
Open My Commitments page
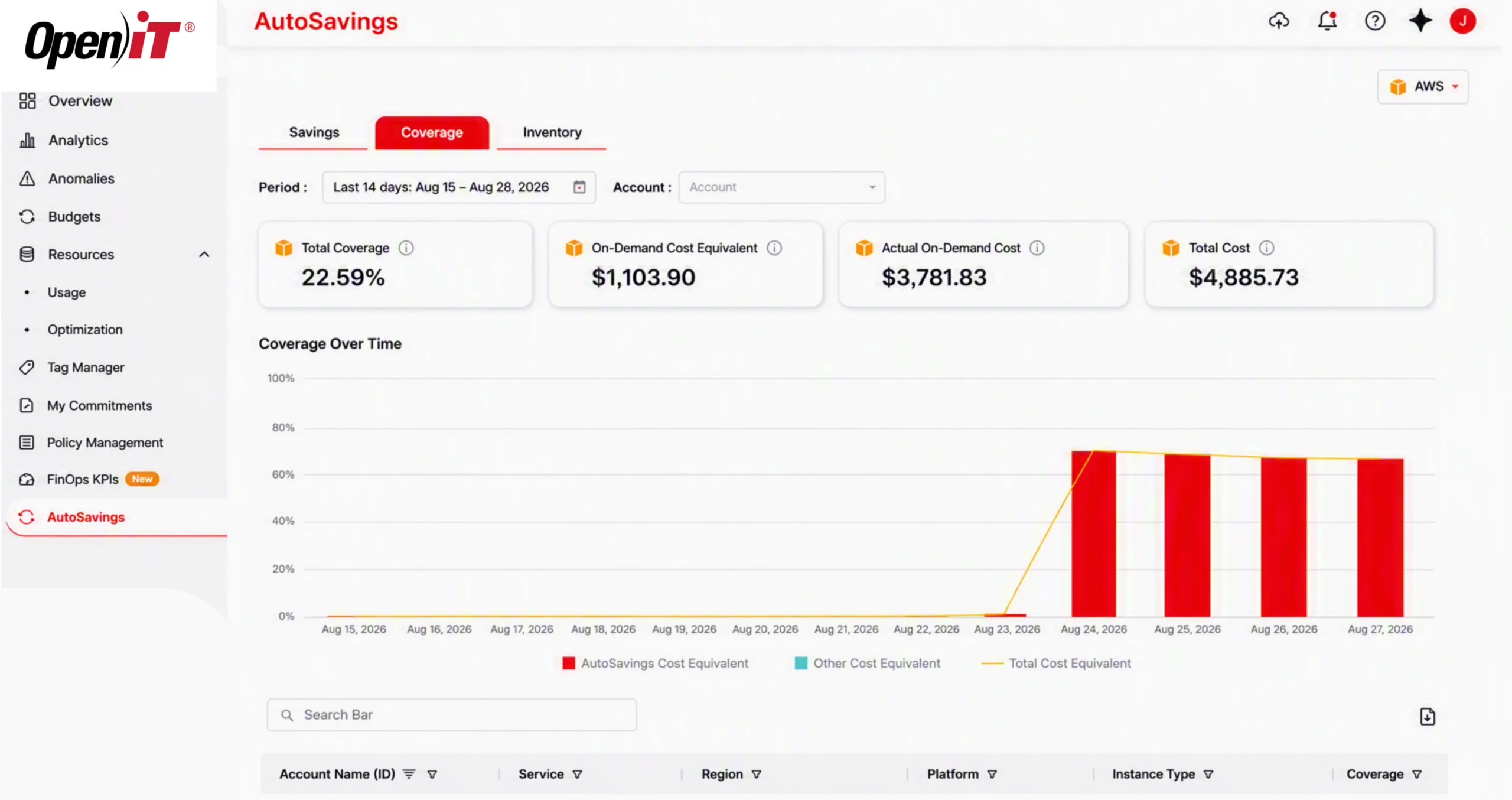coord(99,405)
